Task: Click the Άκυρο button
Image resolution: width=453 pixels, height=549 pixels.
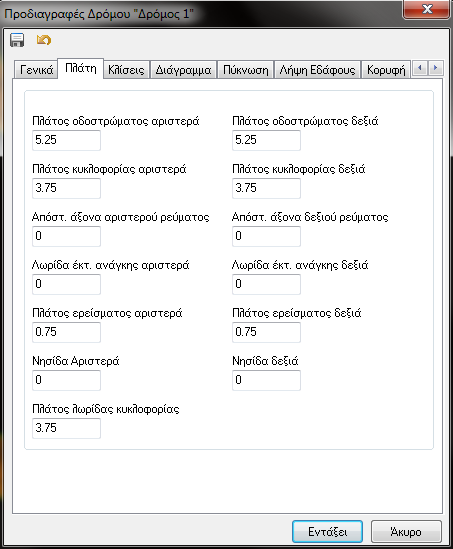Action: (x=406, y=532)
